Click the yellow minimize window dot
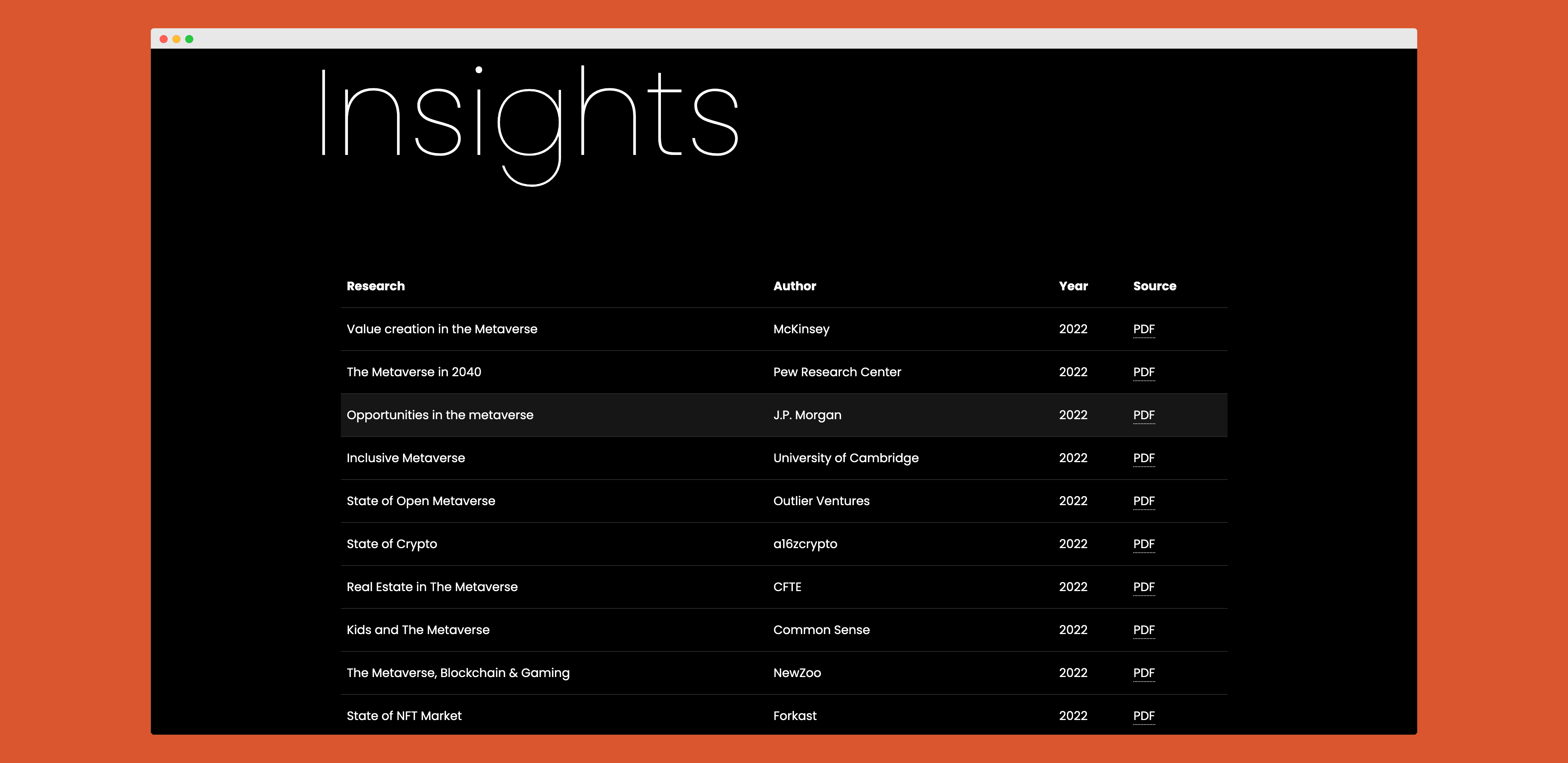This screenshot has height=763, width=1568. click(x=176, y=39)
